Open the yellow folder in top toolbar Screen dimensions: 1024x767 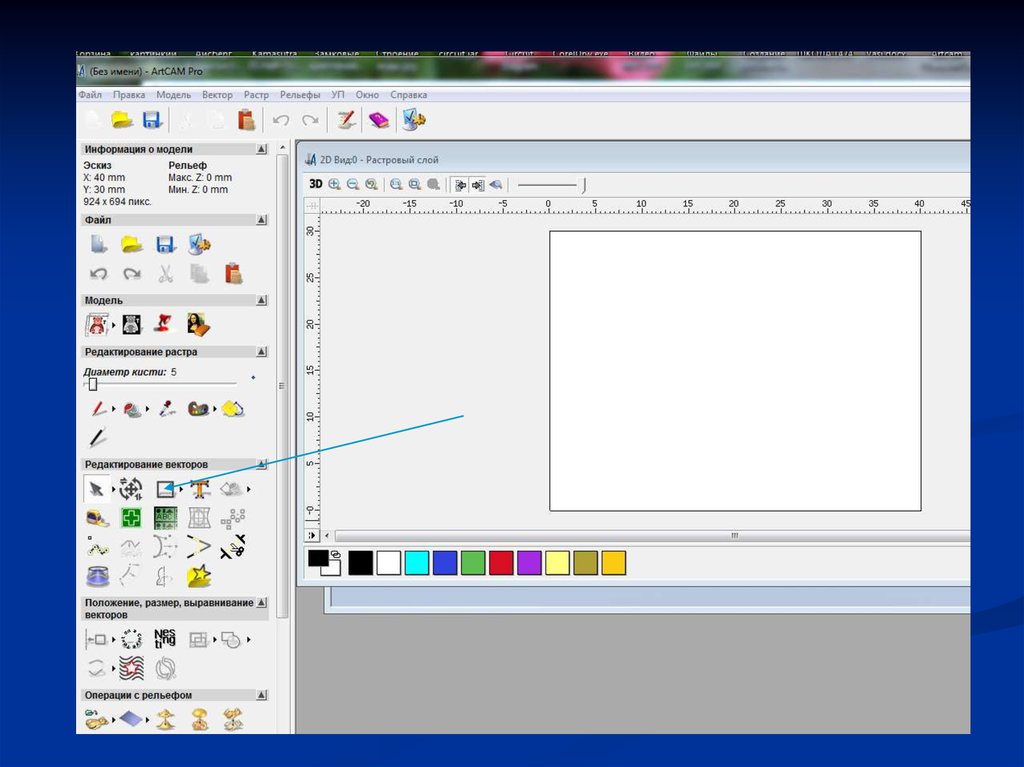coord(122,120)
